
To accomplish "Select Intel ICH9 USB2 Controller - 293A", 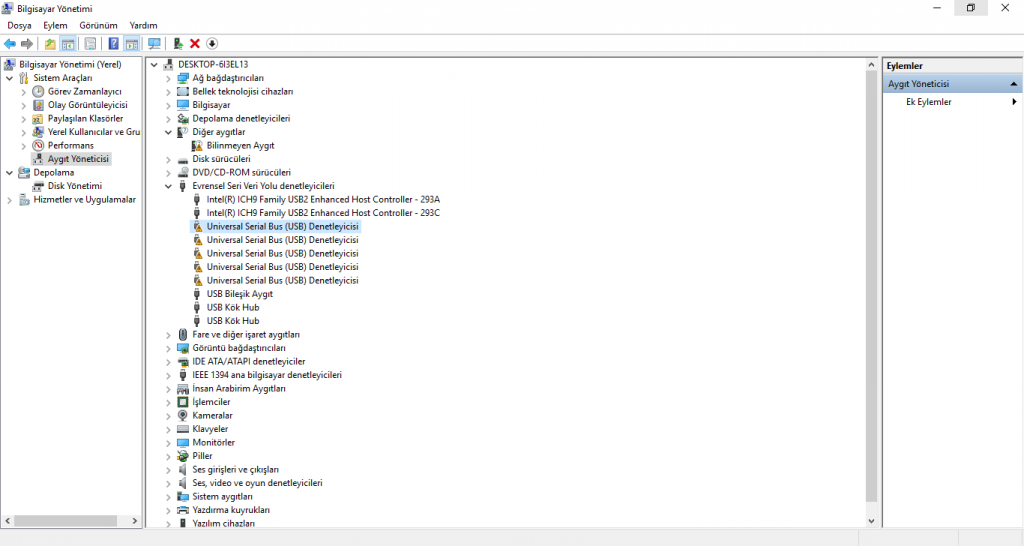I will [x=323, y=200].
